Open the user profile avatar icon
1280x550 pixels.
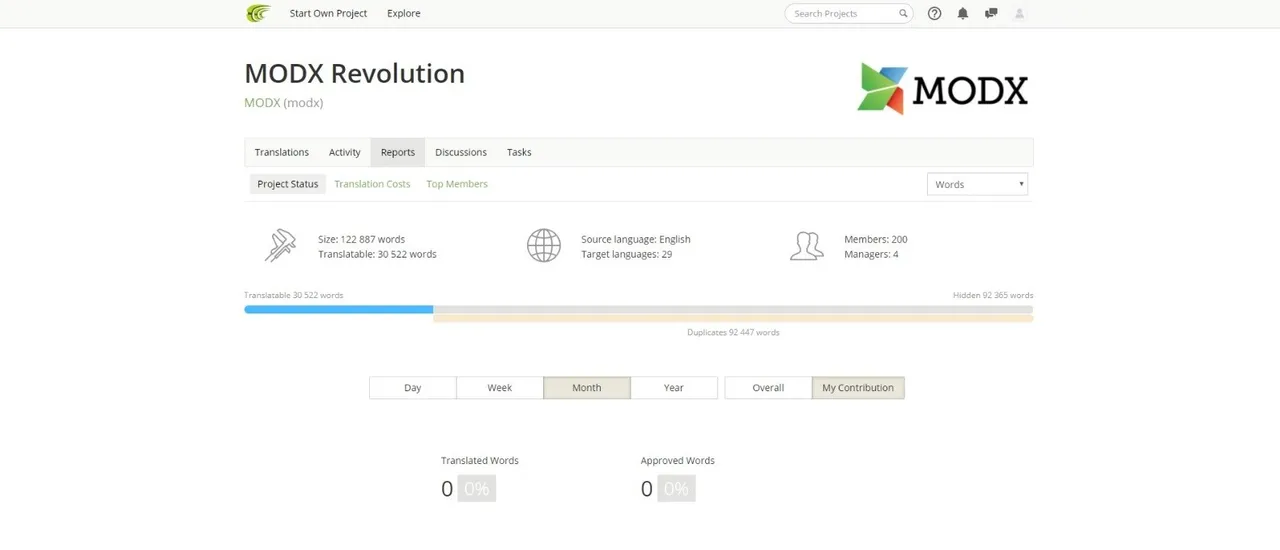click(1020, 13)
